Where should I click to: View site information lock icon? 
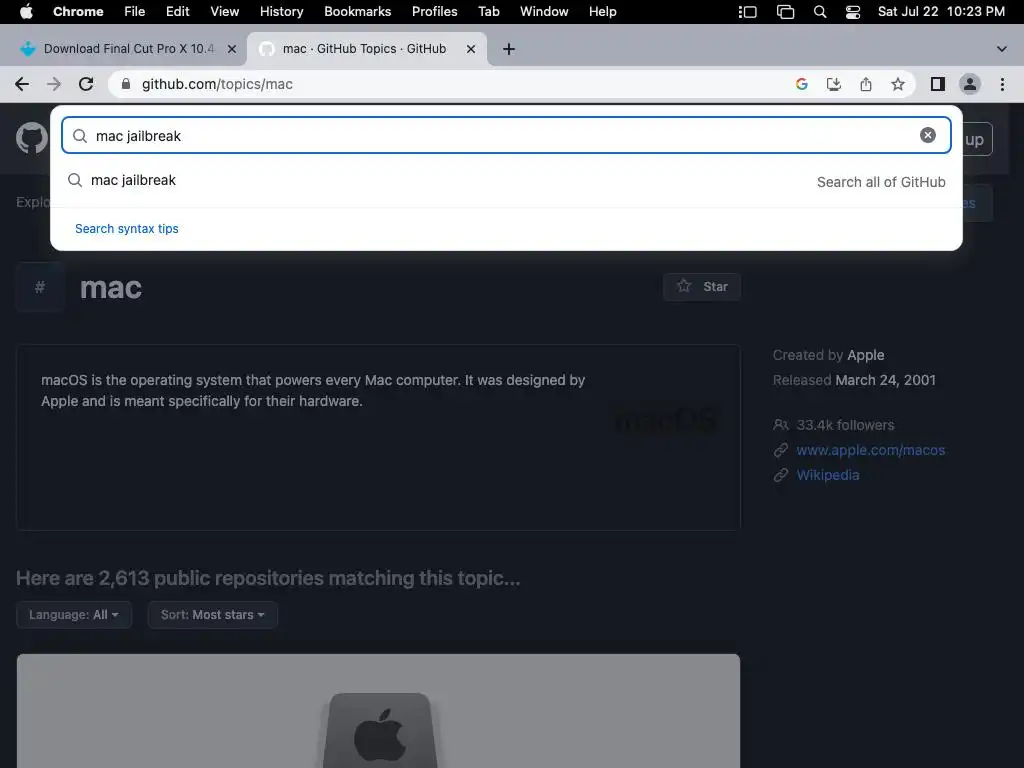pyautogui.click(x=126, y=84)
